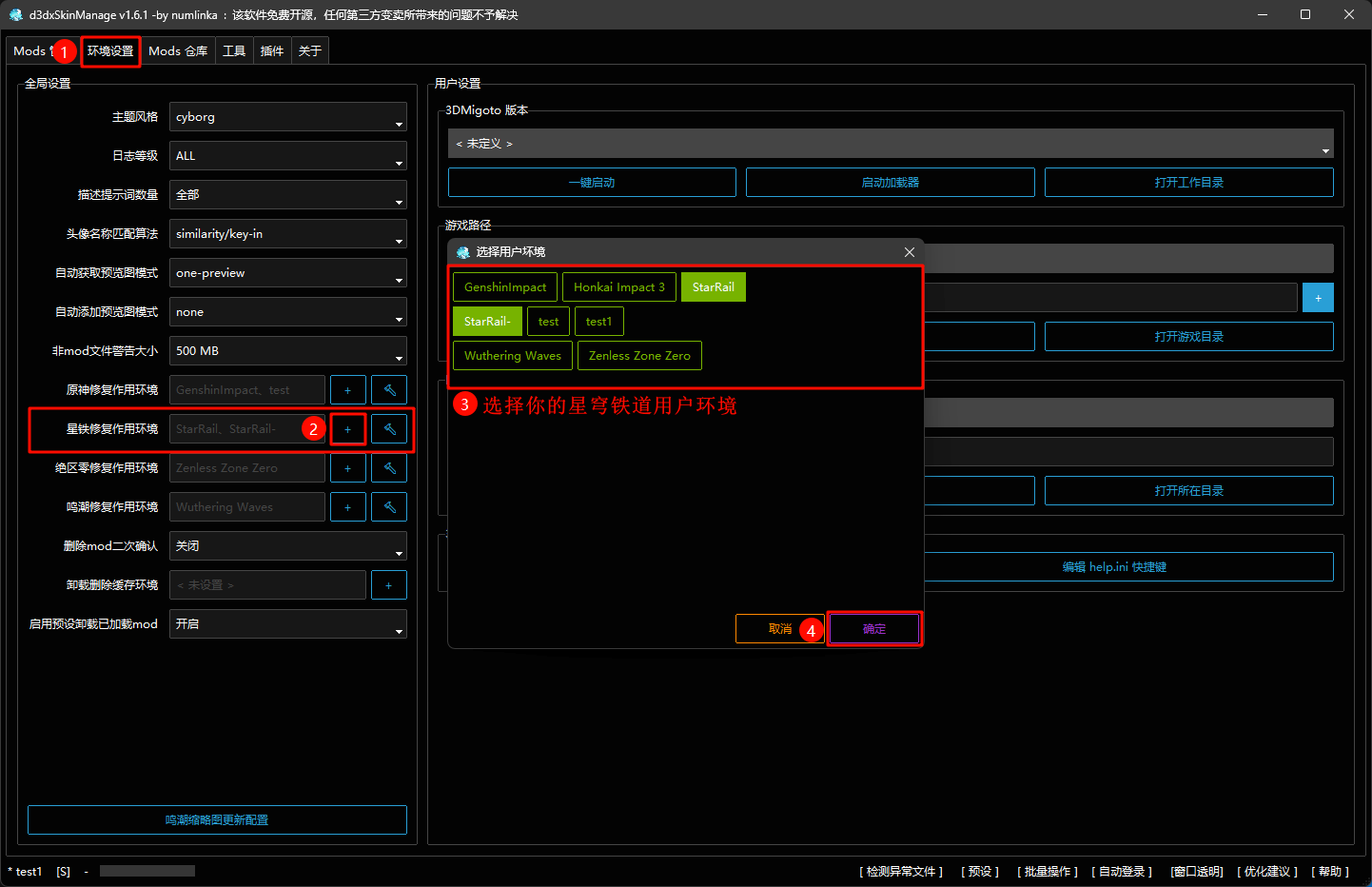
Task: Toggle the test1 environment
Action: tap(599, 322)
